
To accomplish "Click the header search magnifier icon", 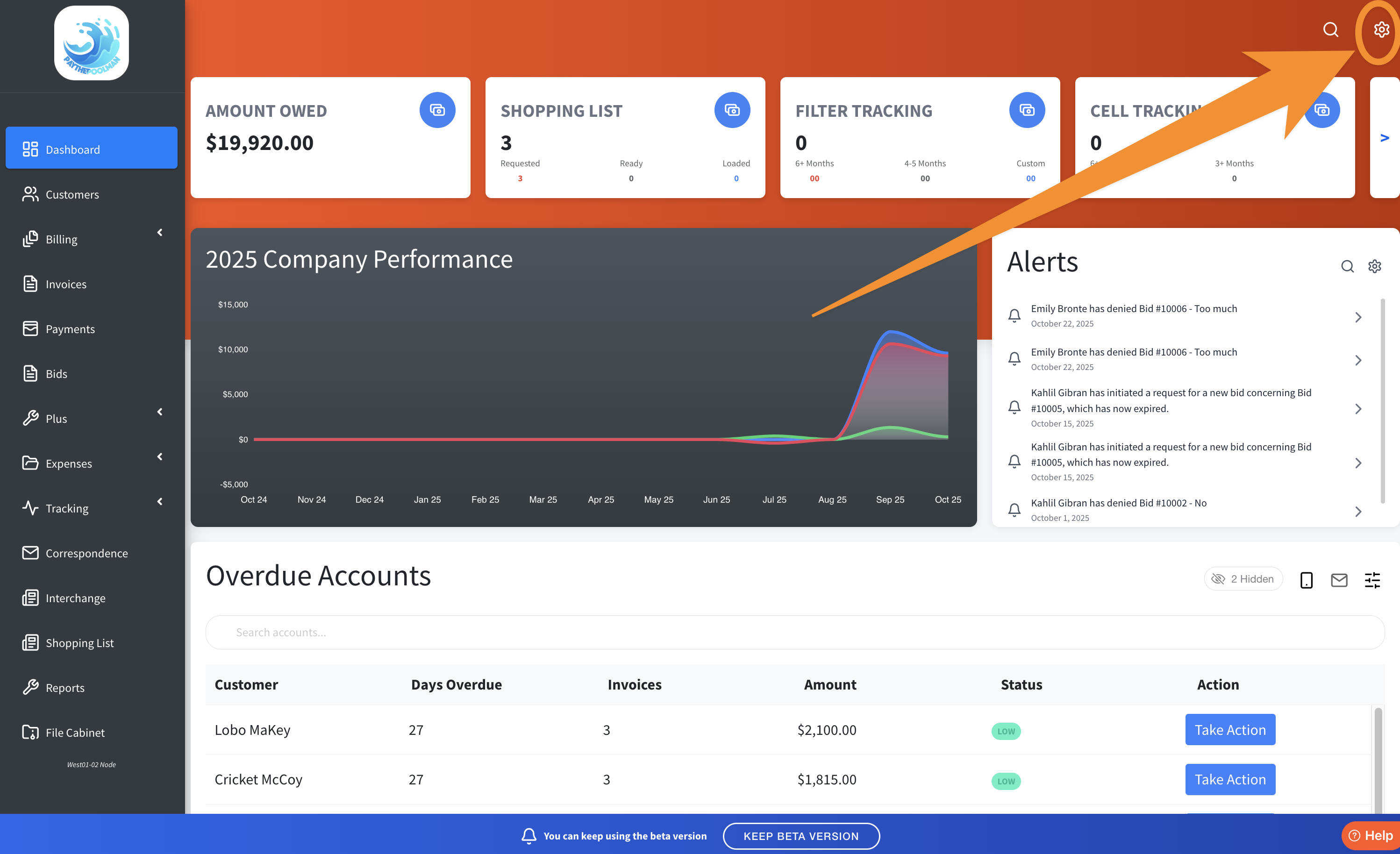I will tap(1330, 29).
